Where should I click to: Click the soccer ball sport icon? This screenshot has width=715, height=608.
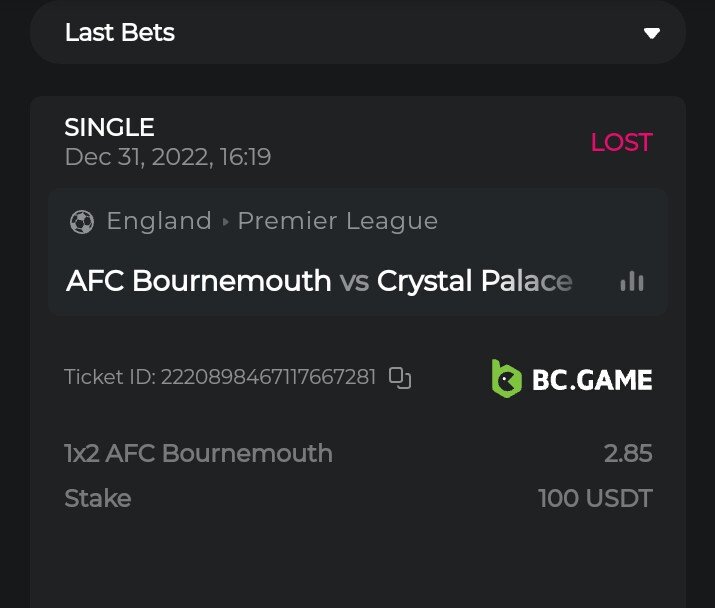click(81, 222)
